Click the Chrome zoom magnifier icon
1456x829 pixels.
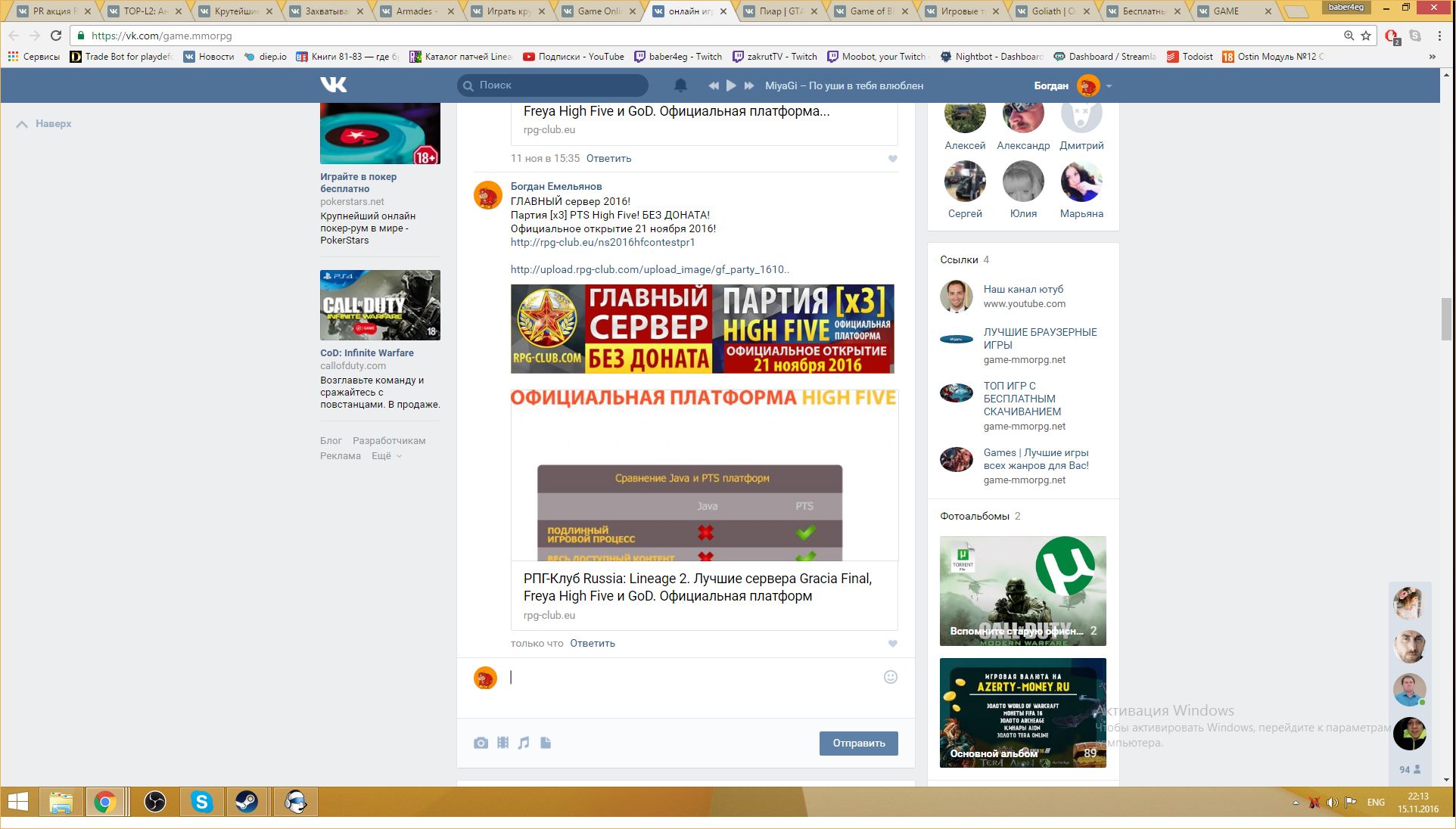(1349, 36)
